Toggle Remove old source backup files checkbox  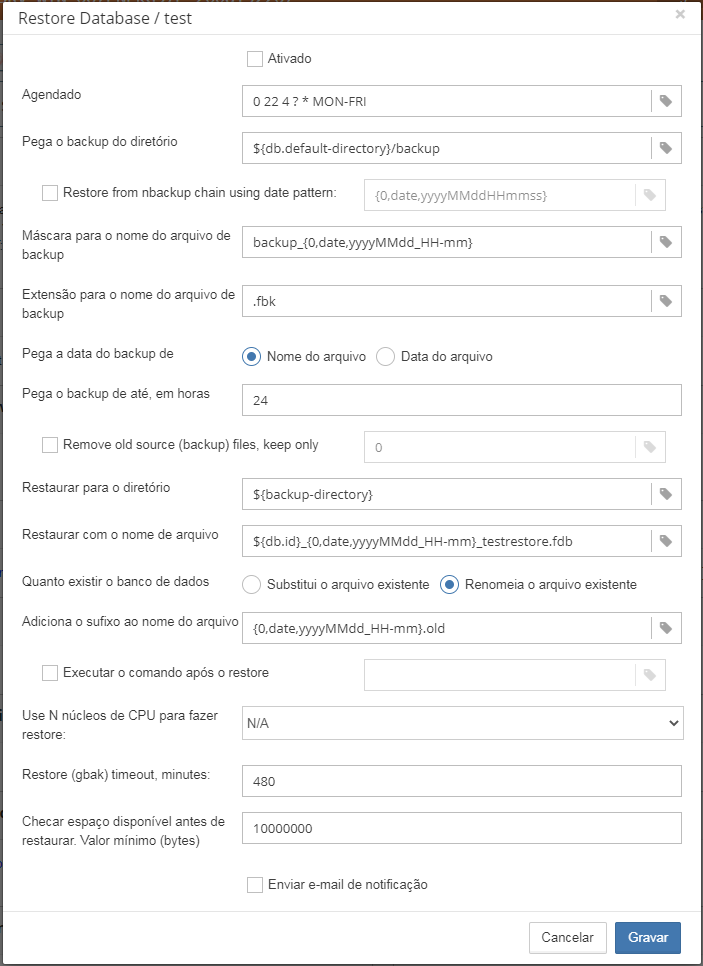click(50, 445)
